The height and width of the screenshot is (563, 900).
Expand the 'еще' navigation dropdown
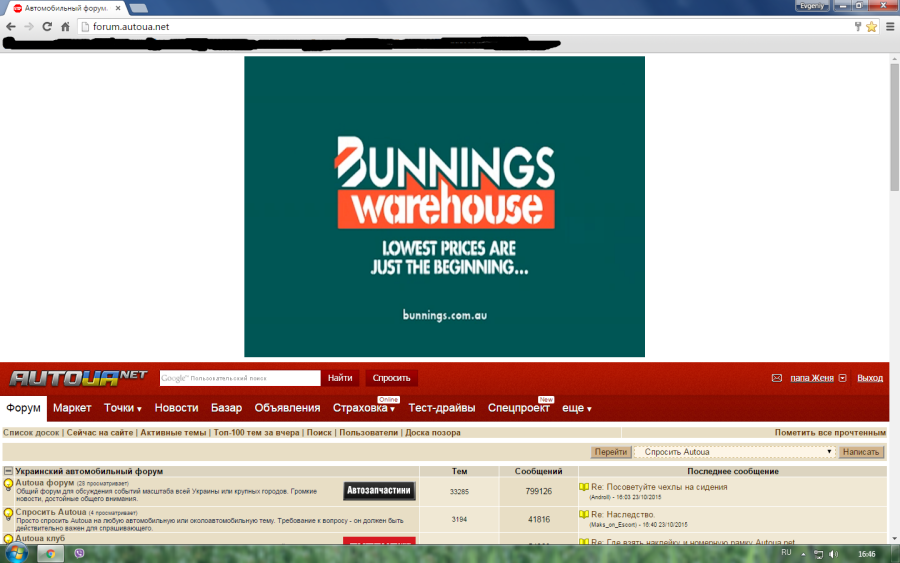tap(576, 408)
